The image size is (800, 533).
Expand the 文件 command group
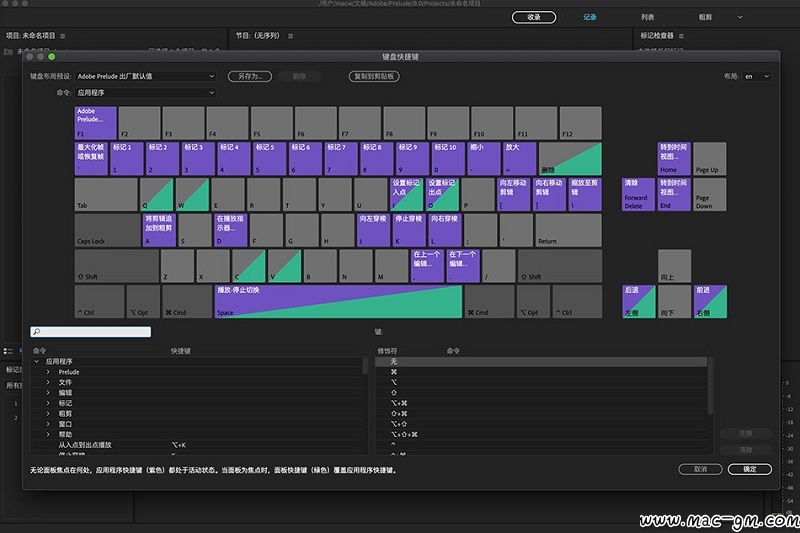(x=48, y=383)
